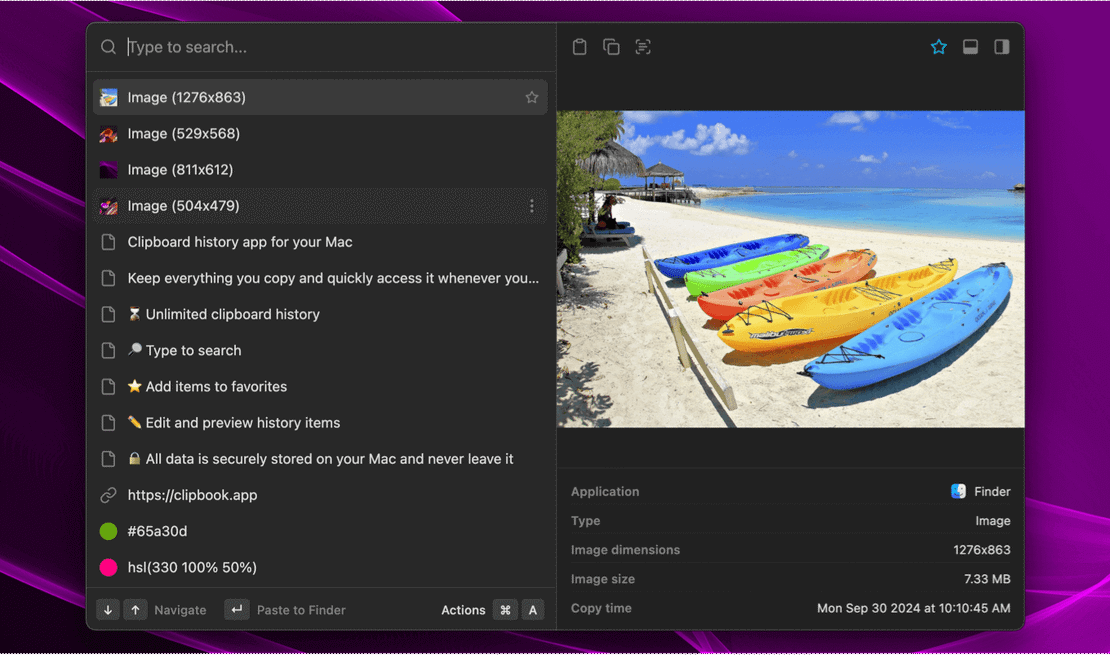This screenshot has width=1110, height=655.
Task: Select the Image (529x568) history item
Action: click(320, 133)
